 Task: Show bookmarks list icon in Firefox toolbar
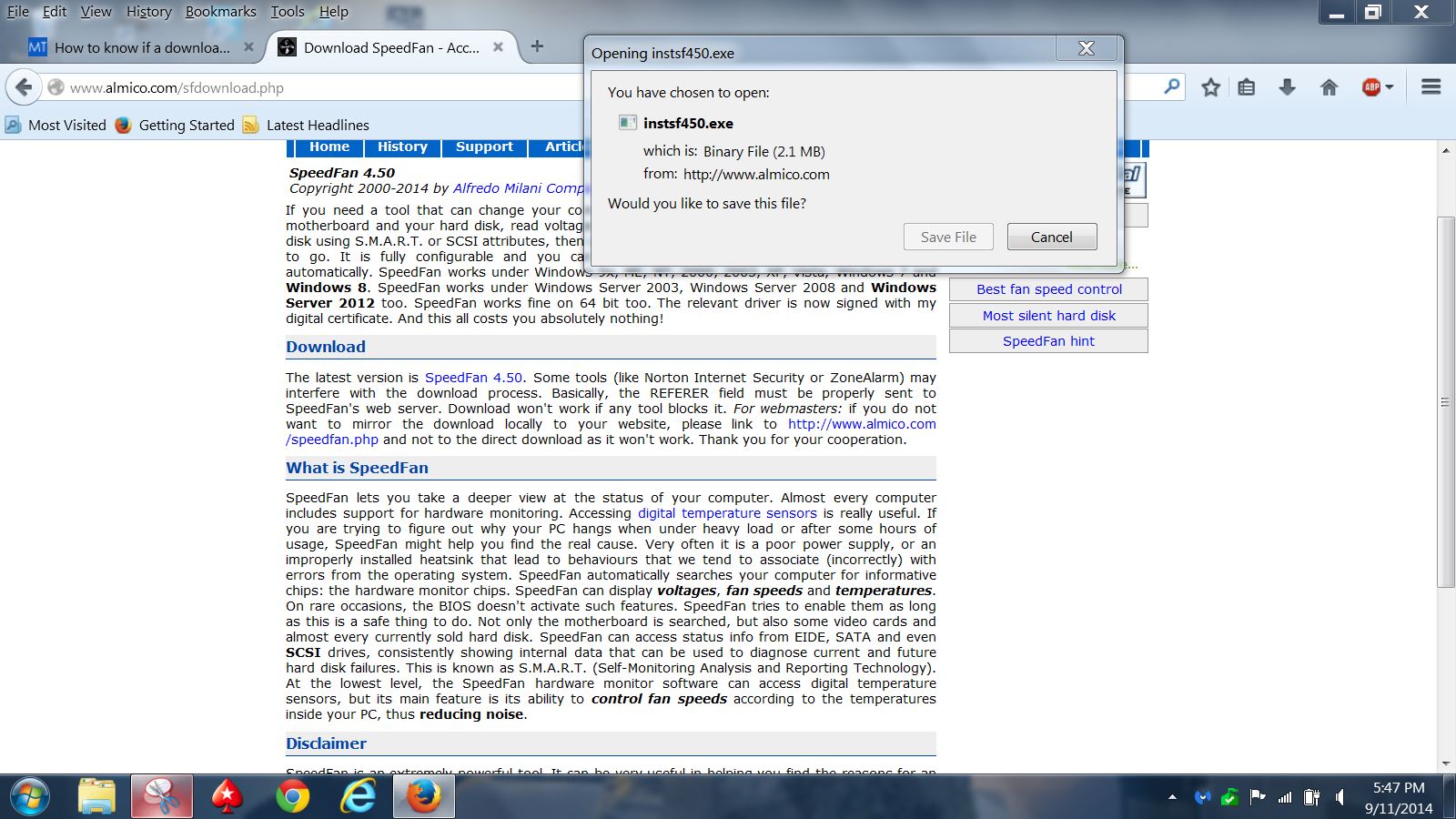tap(1247, 87)
